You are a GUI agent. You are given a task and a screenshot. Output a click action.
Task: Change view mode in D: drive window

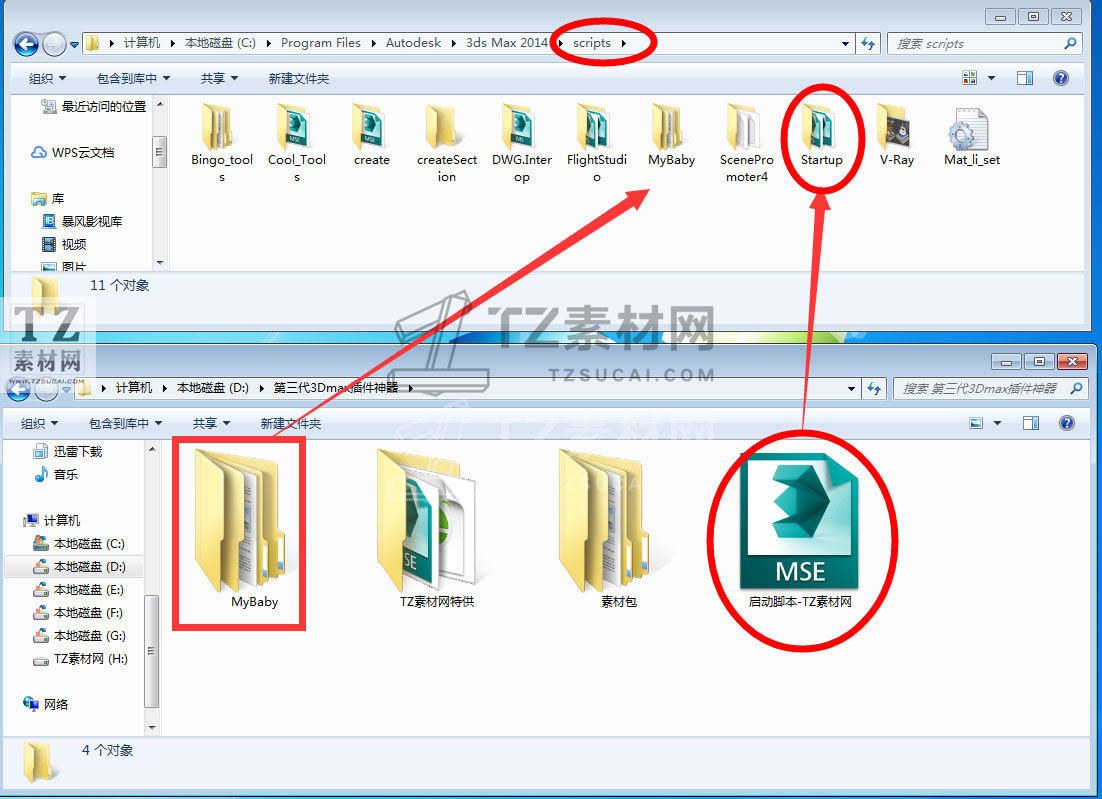pos(975,423)
